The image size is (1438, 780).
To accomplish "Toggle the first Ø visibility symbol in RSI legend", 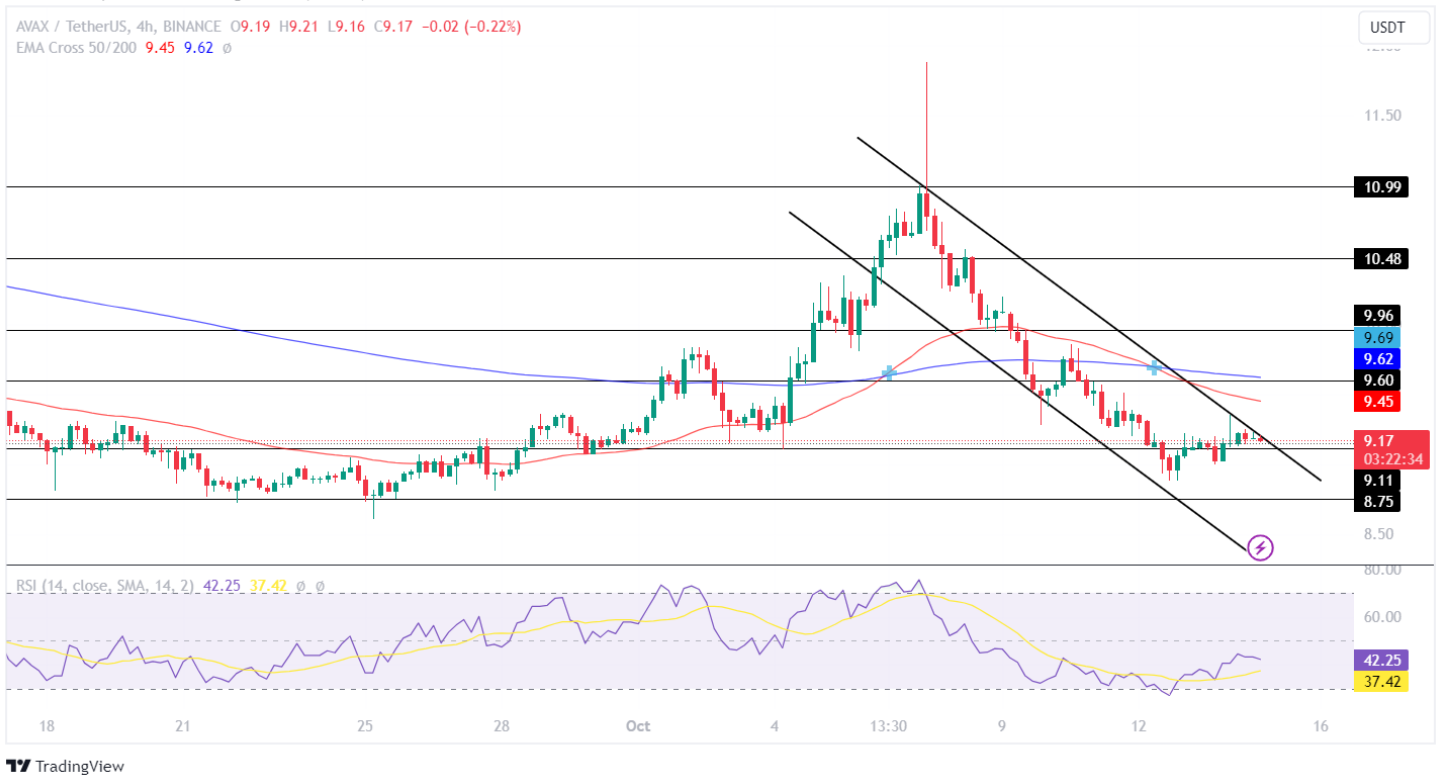I will 300,585.
